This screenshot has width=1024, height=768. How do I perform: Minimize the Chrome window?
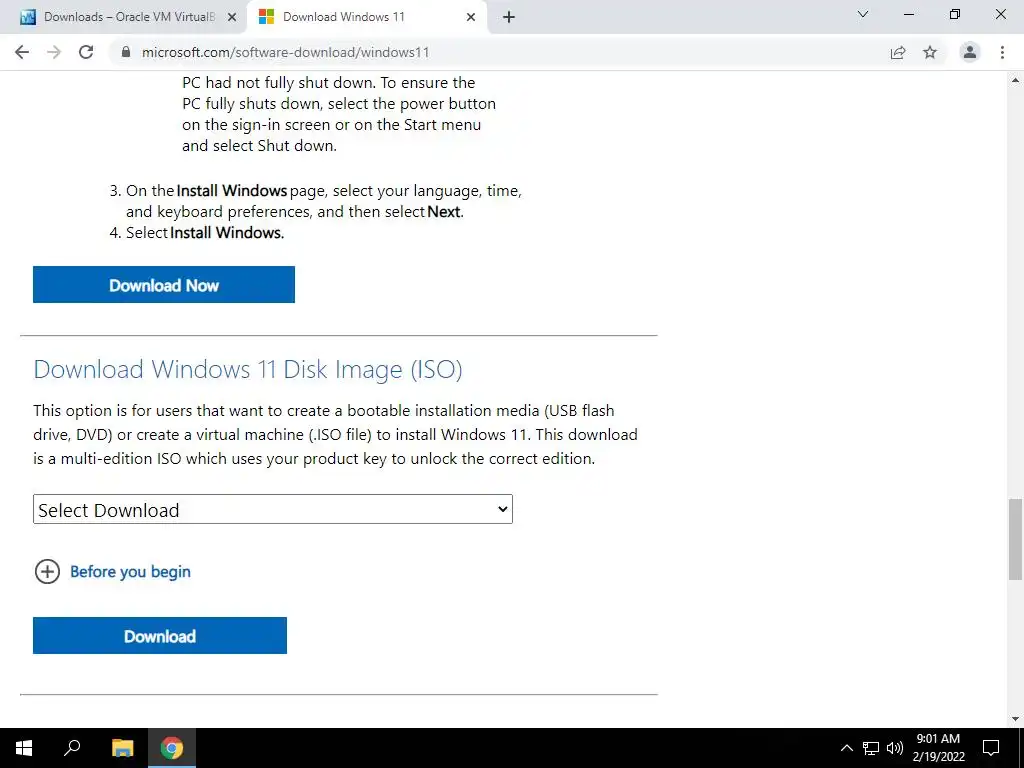pyautogui.click(x=908, y=14)
